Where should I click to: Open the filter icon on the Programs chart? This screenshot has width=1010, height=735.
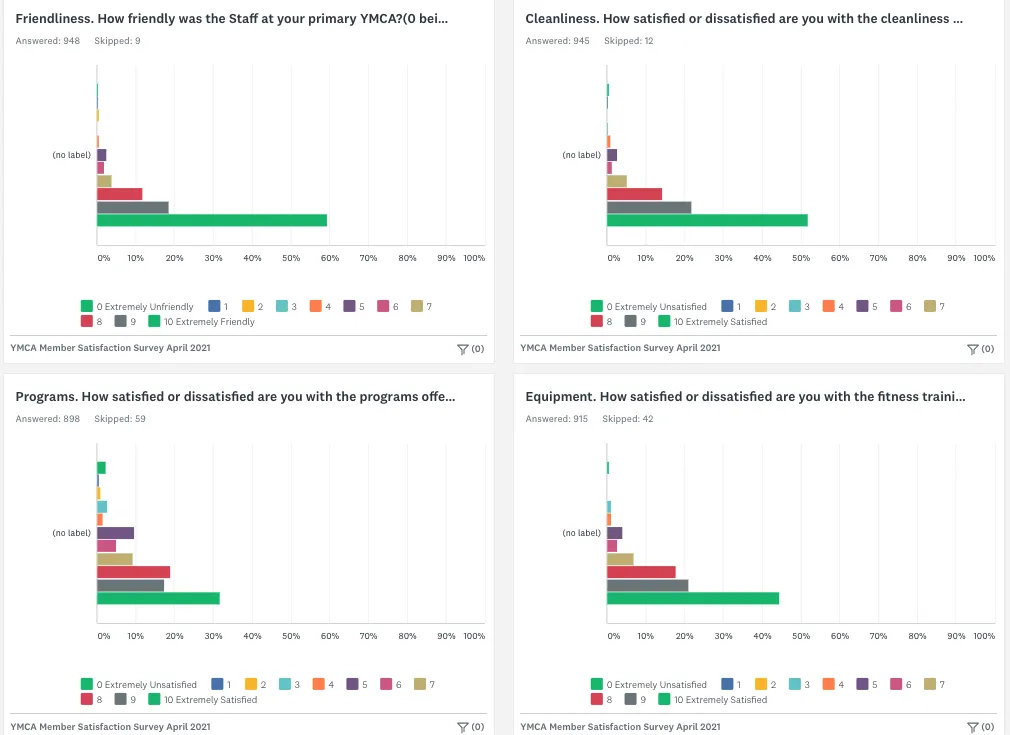463,727
